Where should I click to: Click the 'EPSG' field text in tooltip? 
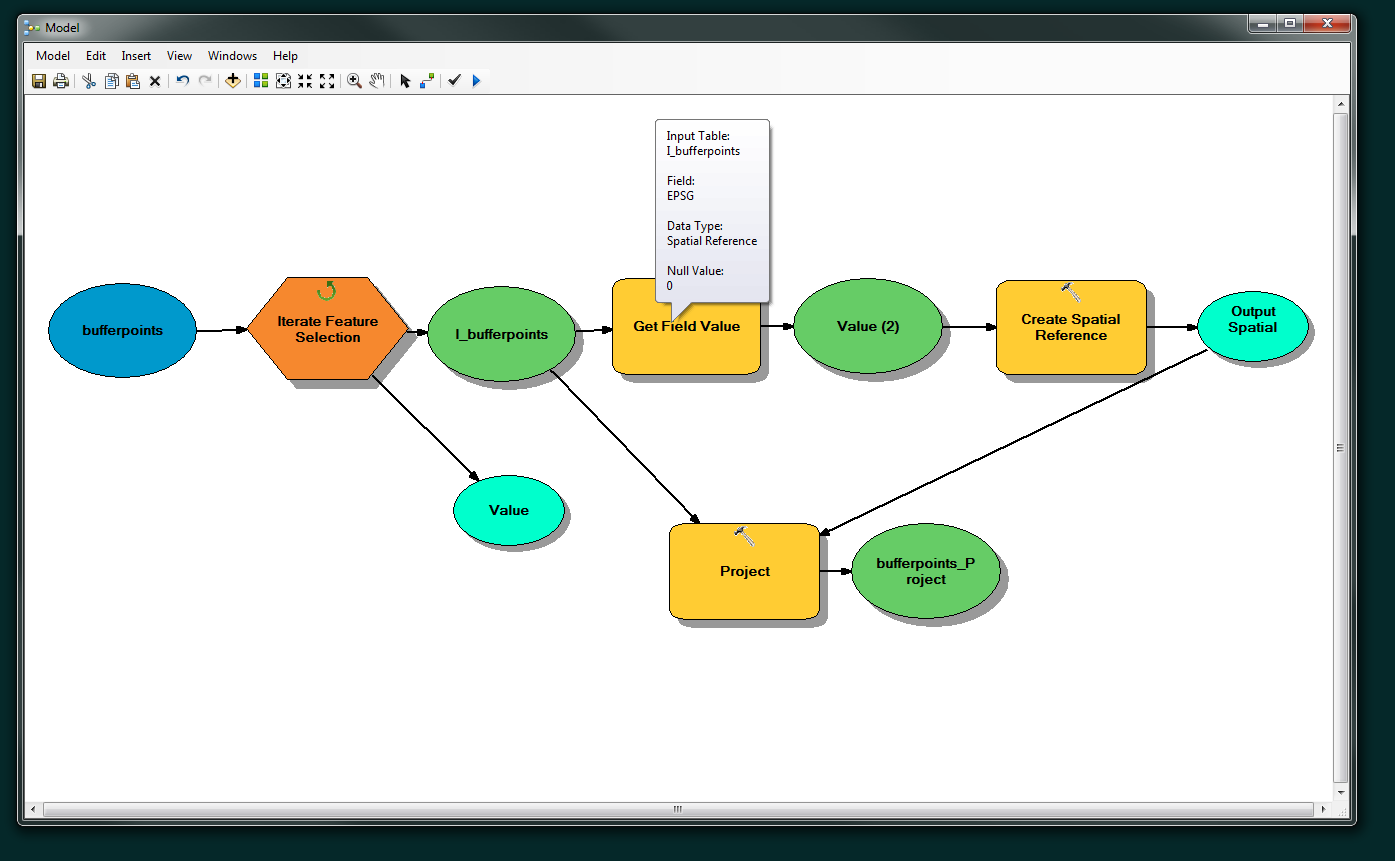680,196
